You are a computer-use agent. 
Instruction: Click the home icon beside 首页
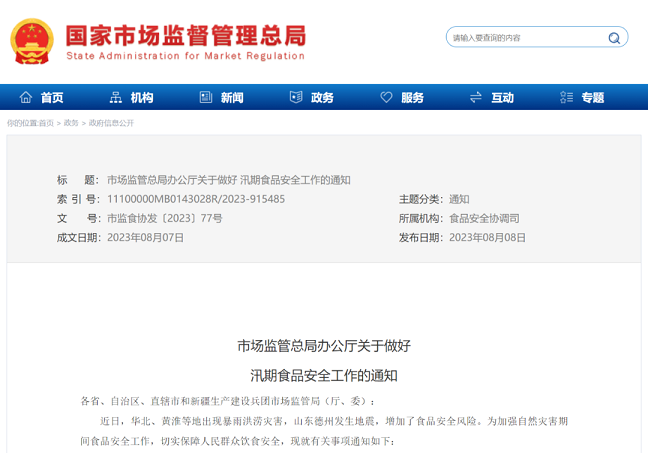[x=26, y=97]
